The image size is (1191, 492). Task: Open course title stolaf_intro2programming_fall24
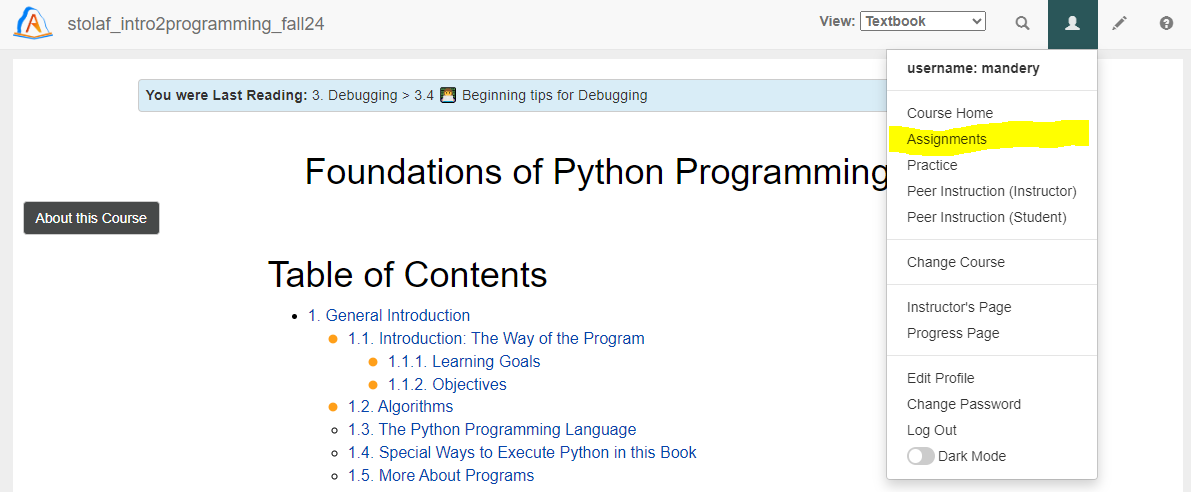(x=196, y=24)
